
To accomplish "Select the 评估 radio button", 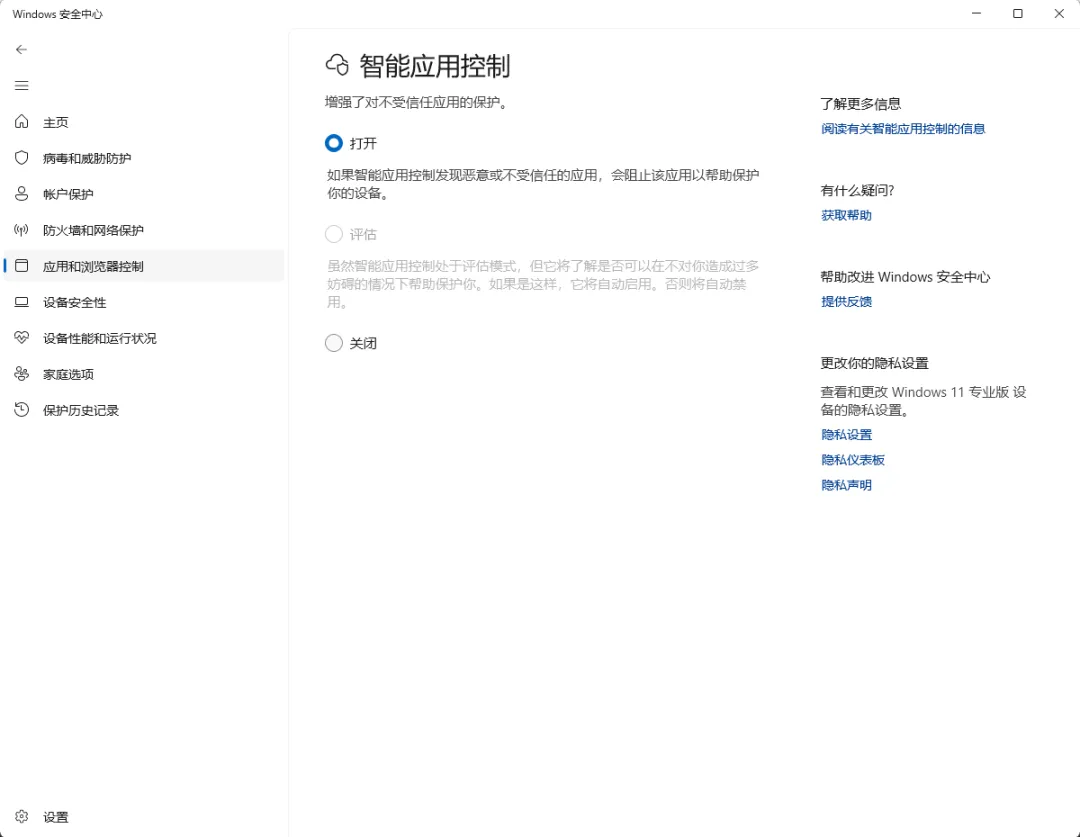I will coord(333,234).
